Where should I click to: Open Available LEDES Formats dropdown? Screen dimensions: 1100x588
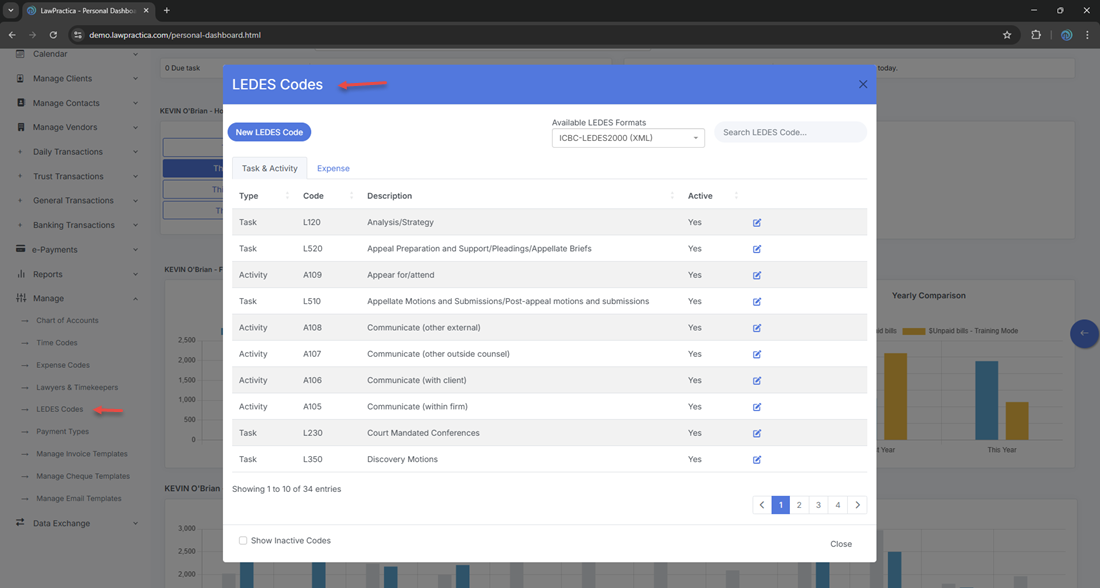628,138
